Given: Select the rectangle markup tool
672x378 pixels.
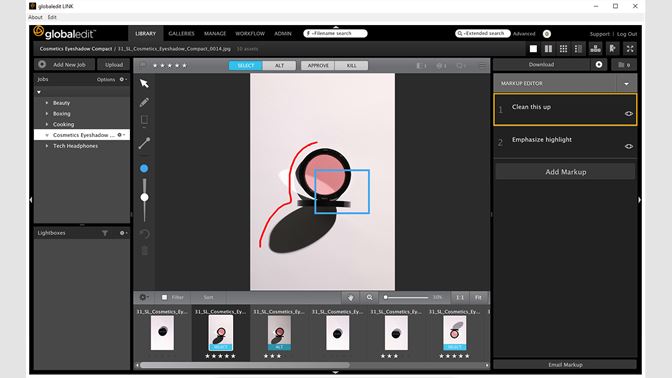Looking at the screenshot, I should pyautogui.click(x=144, y=120).
